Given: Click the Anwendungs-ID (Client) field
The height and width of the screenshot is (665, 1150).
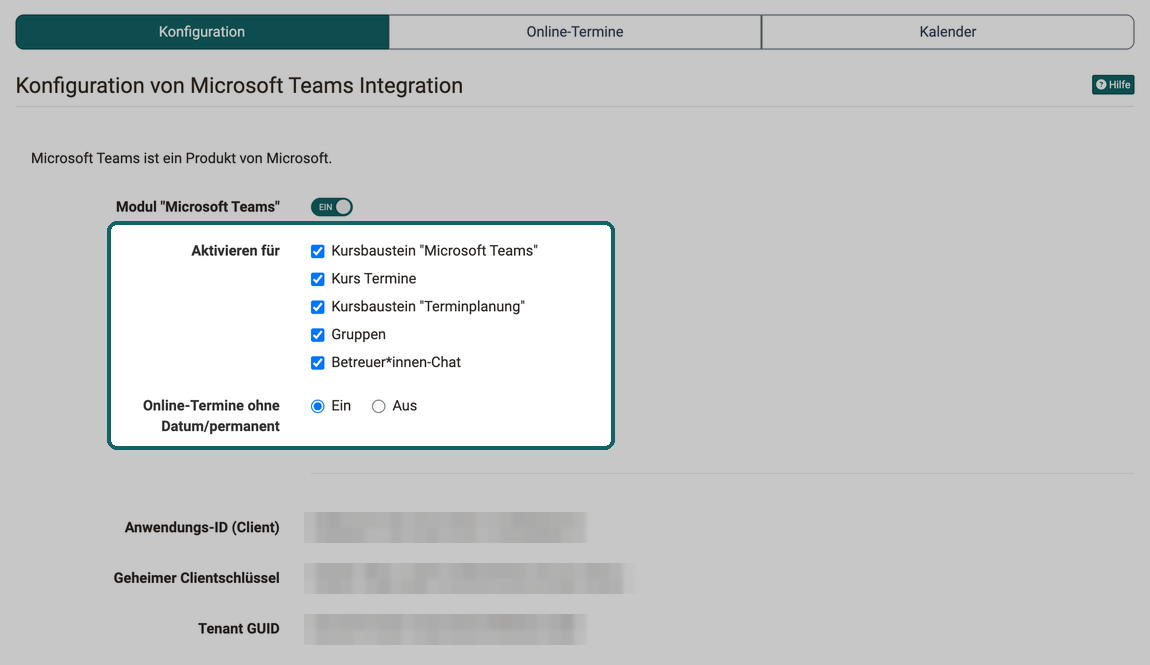Looking at the screenshot, I should [x=445, y=527].
